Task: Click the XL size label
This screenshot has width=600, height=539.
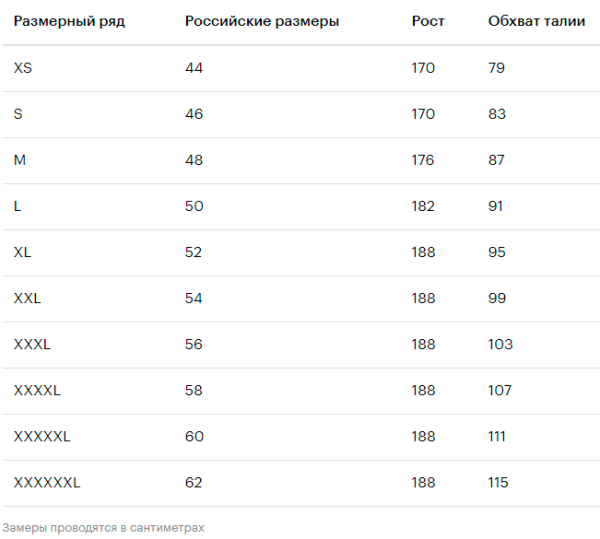Action: pos(23,252)
